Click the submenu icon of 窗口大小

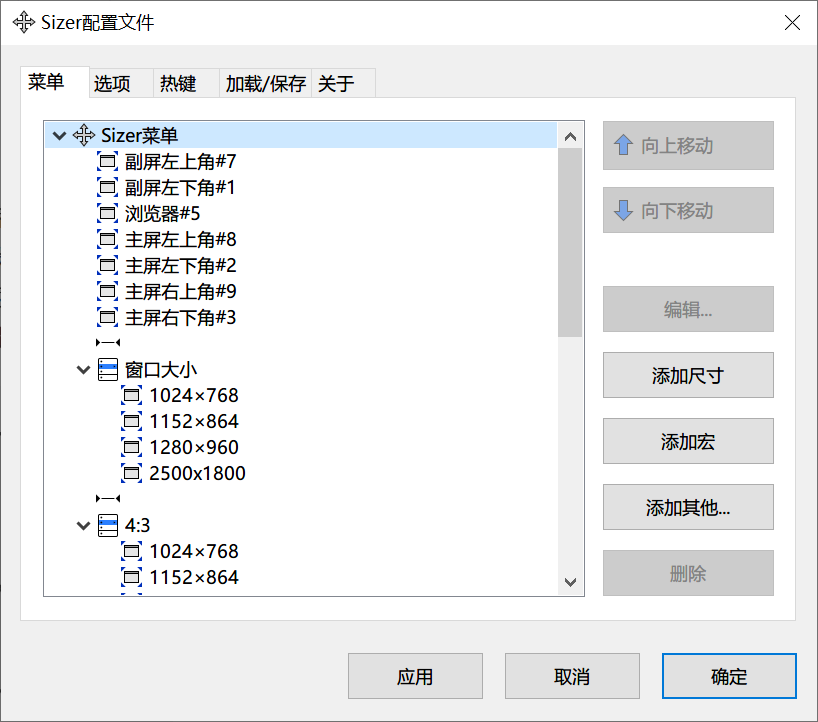(x=108, y=369)
